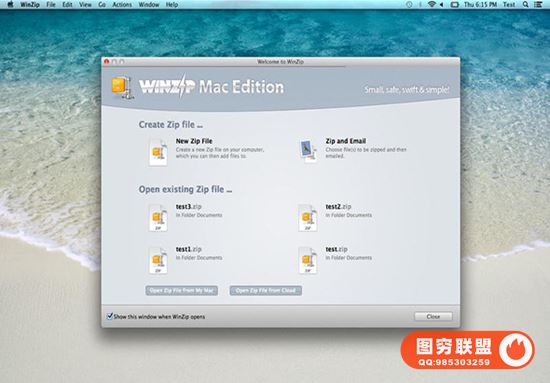Click the Test user name in menu bar
Screen dimensions: 550x383
[x=509, y=5]
